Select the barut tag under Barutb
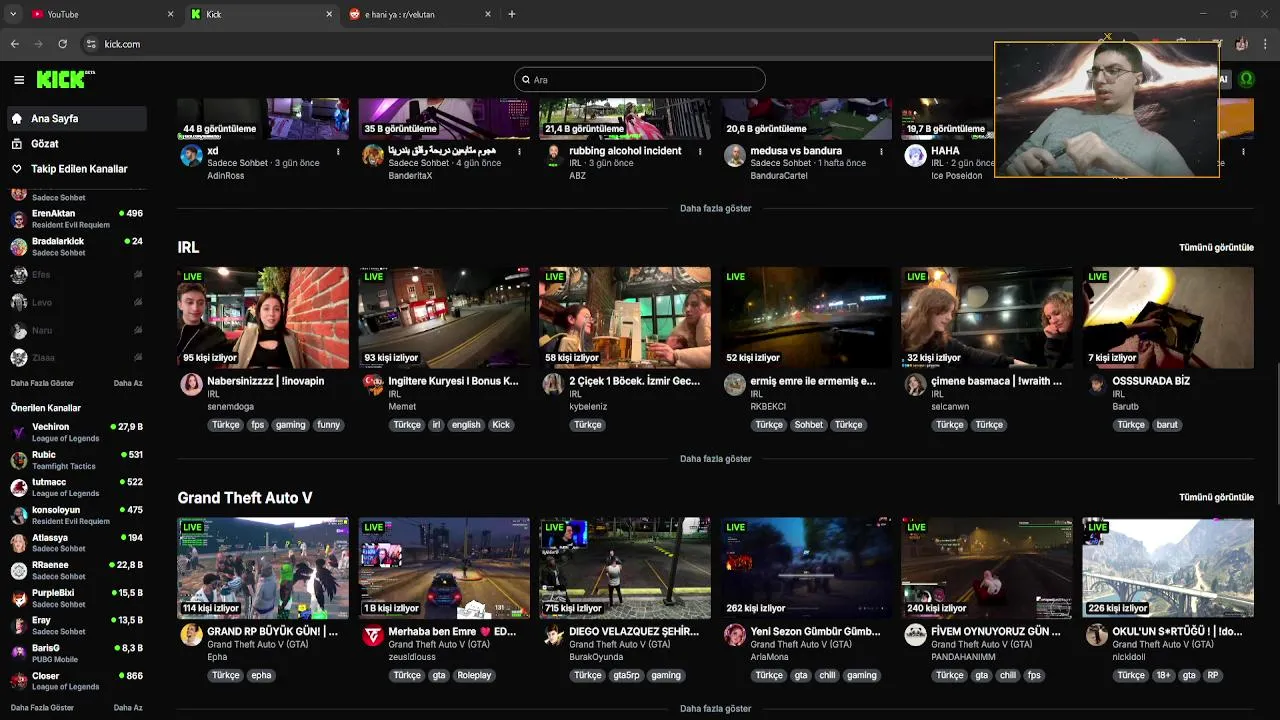Image resolution: width=1280 pixels, height=720 pixels. [1167, 425]
